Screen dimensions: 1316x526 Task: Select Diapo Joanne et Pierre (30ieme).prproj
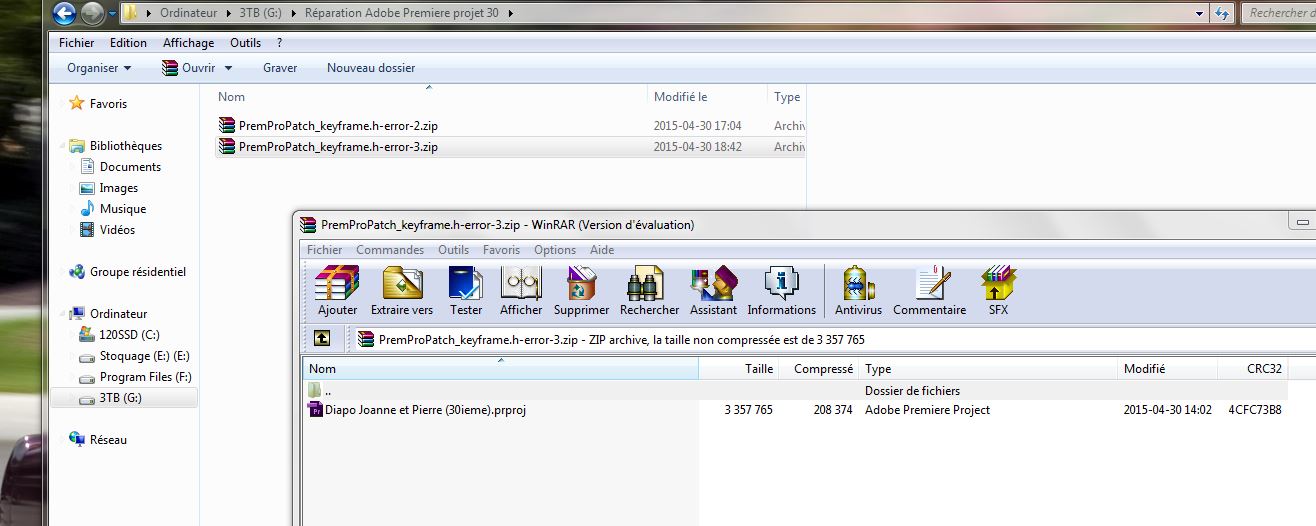coord(418,410)
